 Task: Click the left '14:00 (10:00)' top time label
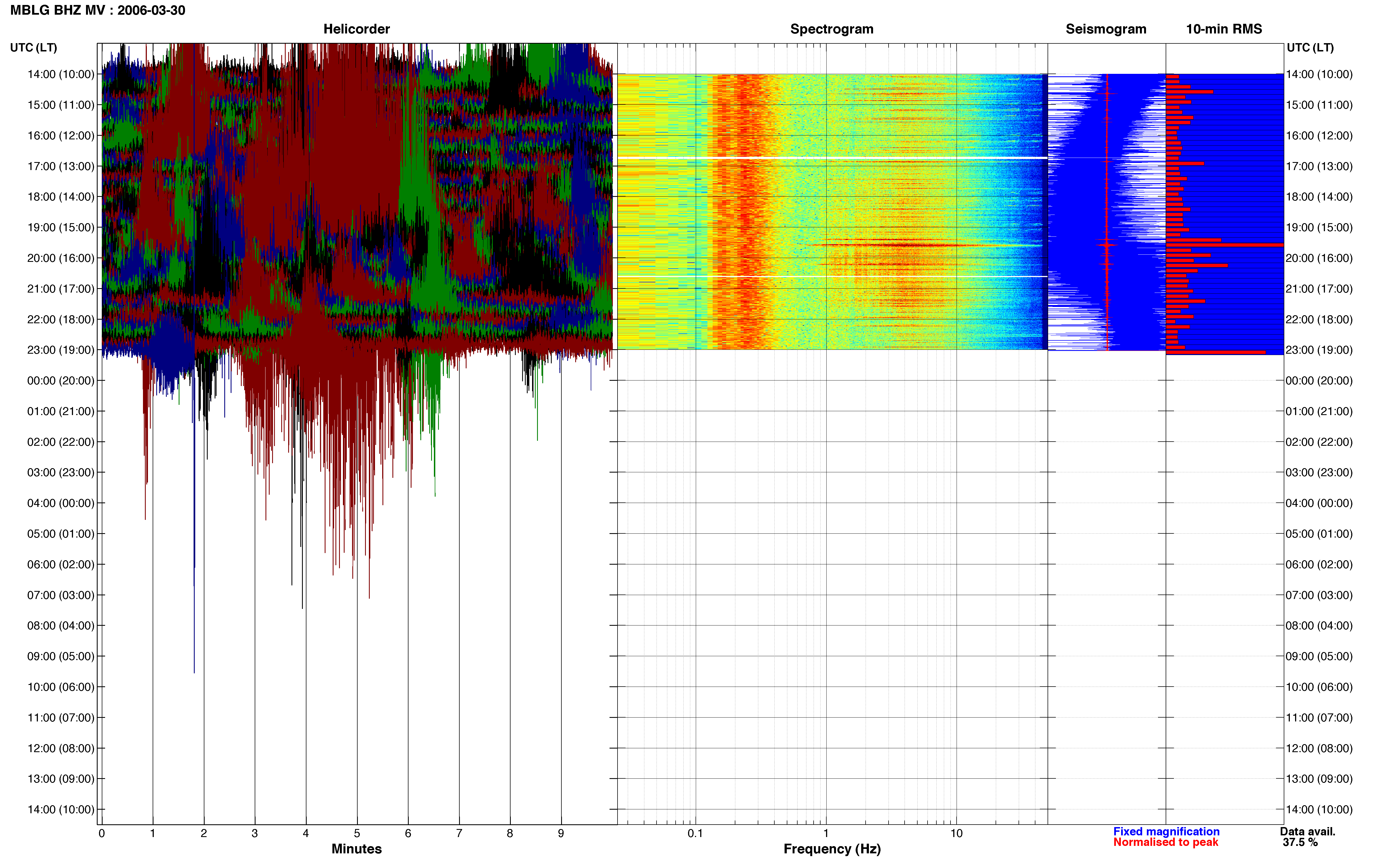point(61,74)
